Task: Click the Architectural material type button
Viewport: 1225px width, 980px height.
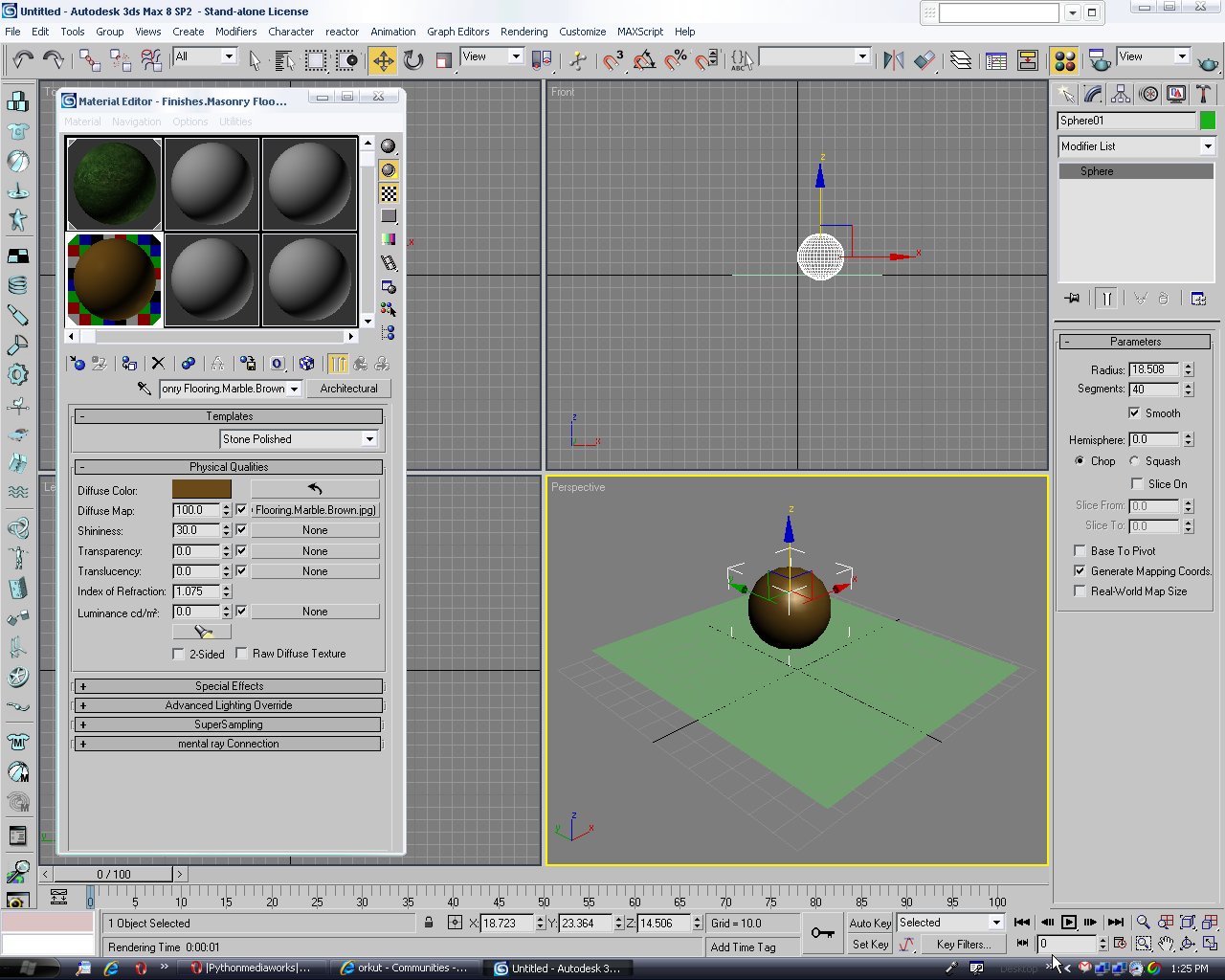Action: (x=348, y=389)
